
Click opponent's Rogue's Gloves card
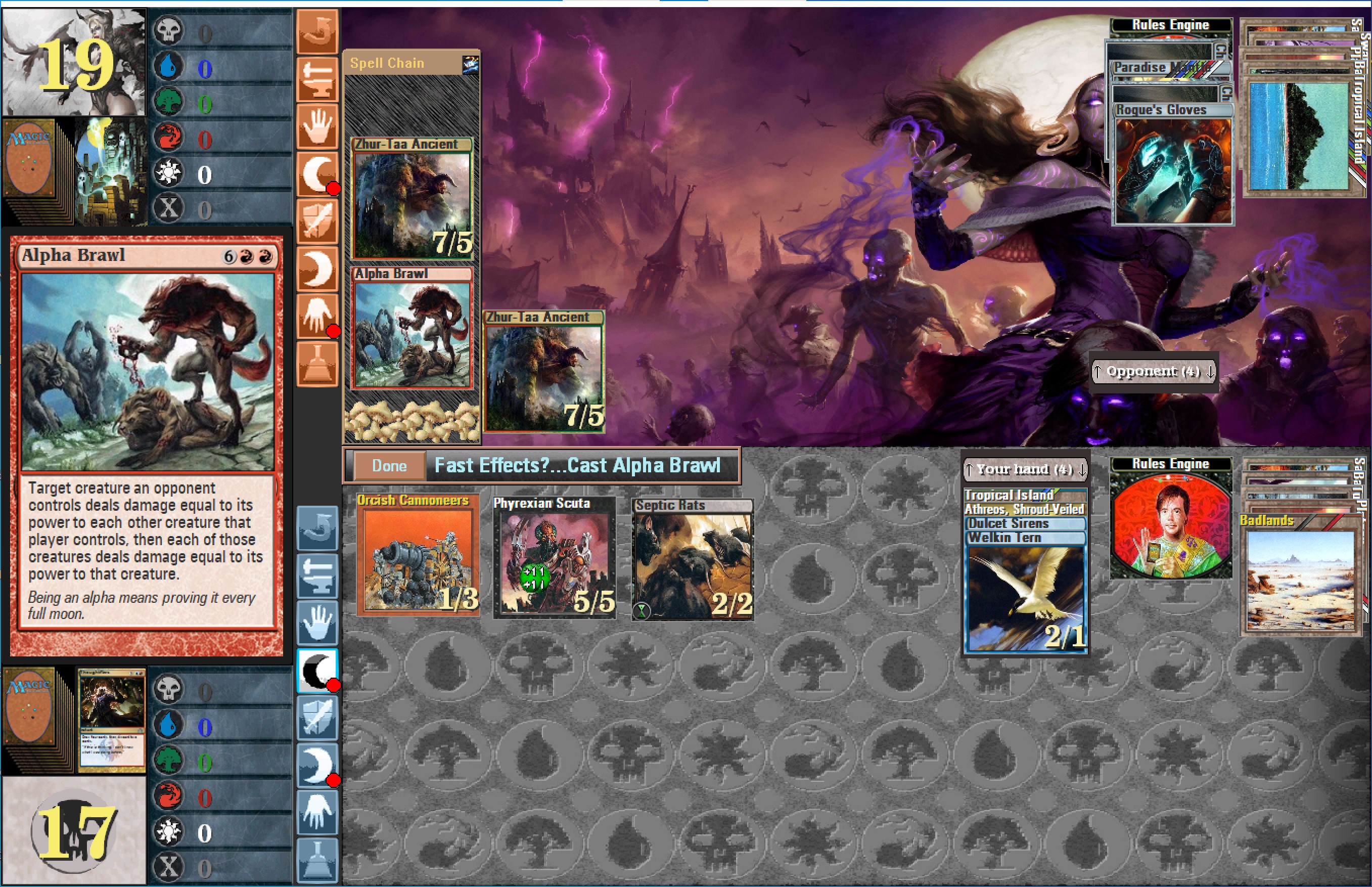click(x=1173, y=164)
